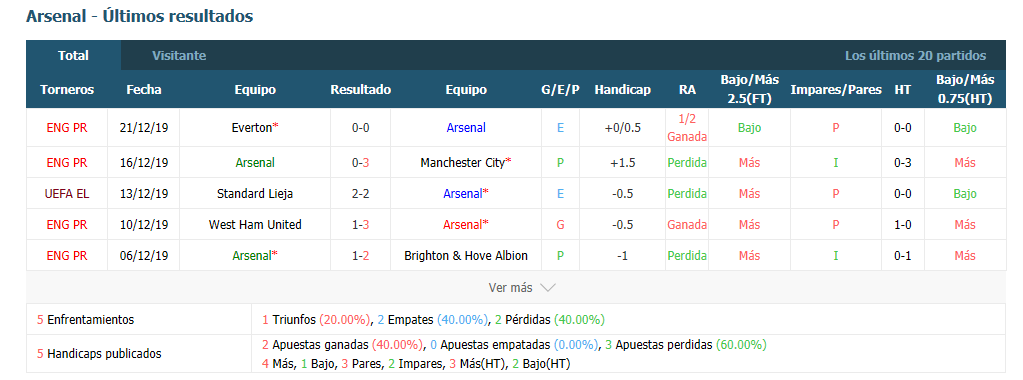Select the Total tab
Screen dimensions: 1023x380
[x=73, y=55]
